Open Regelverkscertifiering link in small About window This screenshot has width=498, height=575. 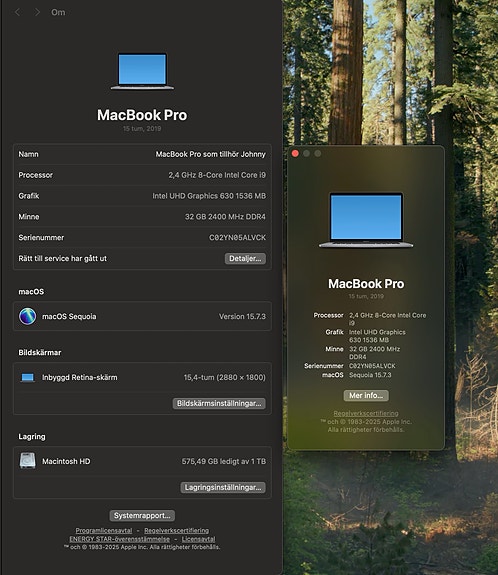click(366, 413)
